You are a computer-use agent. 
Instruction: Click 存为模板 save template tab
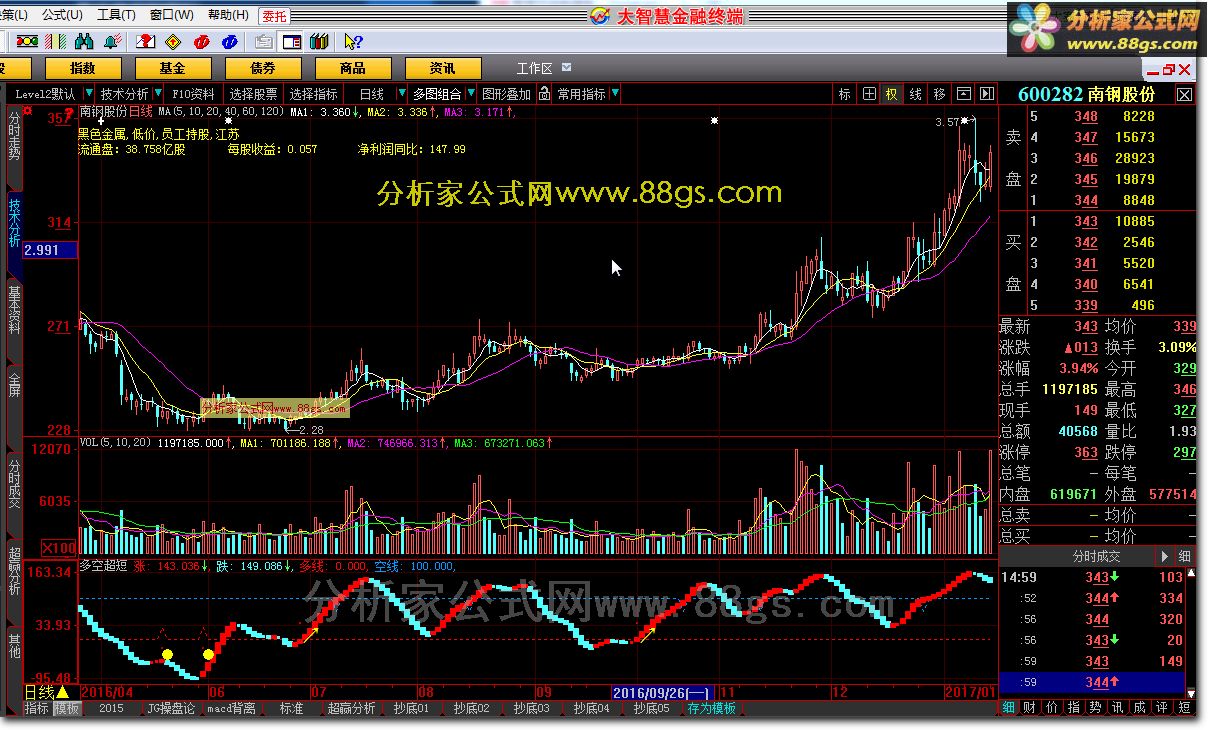click(711, 708)
